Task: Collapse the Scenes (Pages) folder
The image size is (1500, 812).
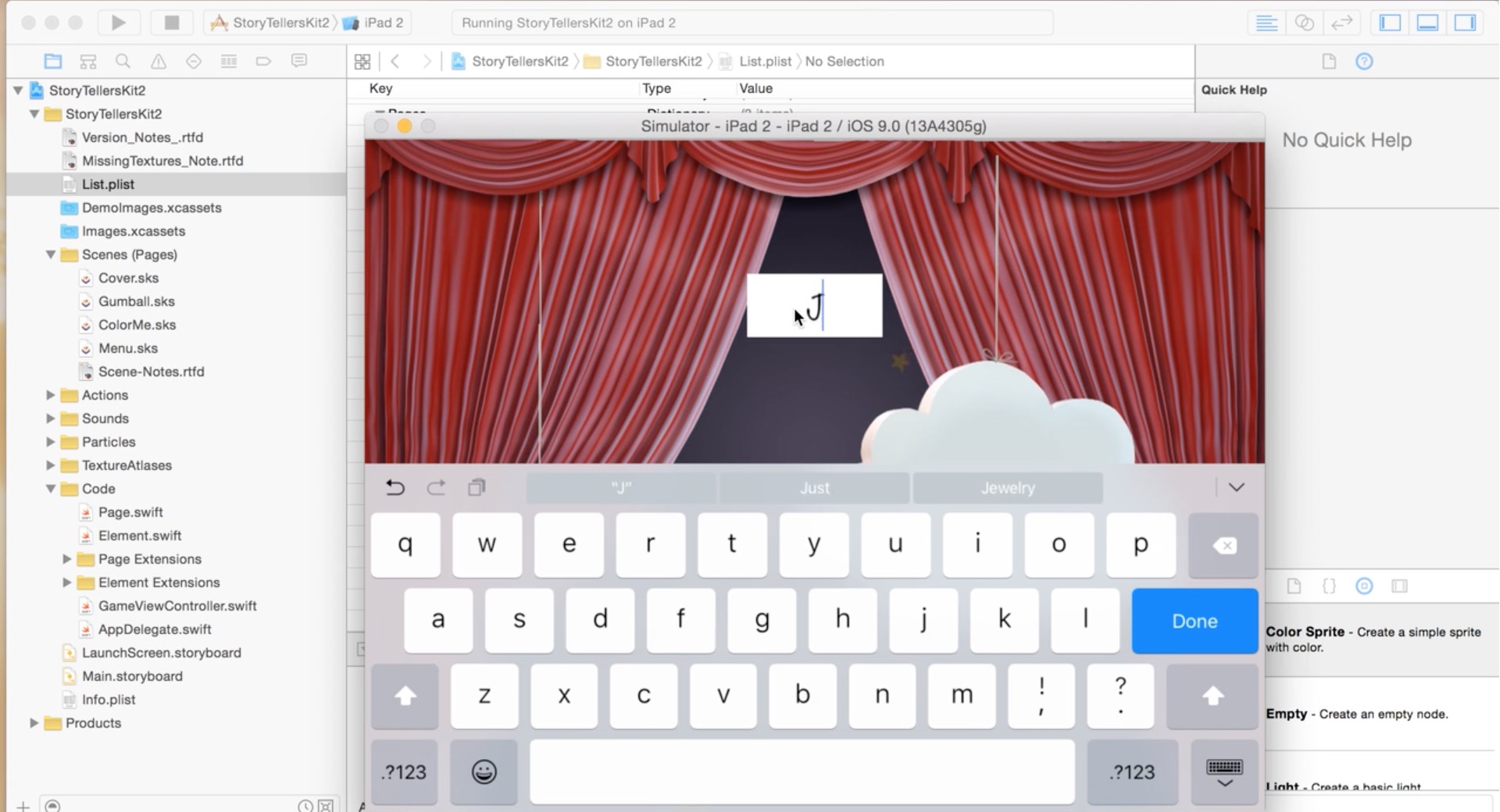Action: tap(51, 255)
